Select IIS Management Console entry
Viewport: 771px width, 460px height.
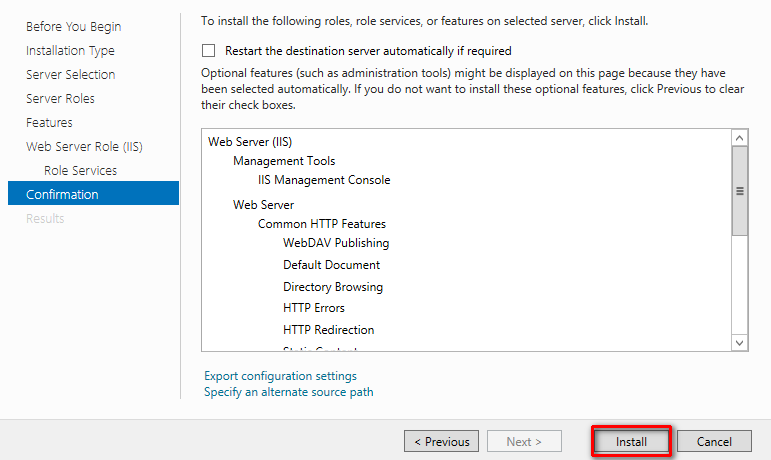coord(324,181)
